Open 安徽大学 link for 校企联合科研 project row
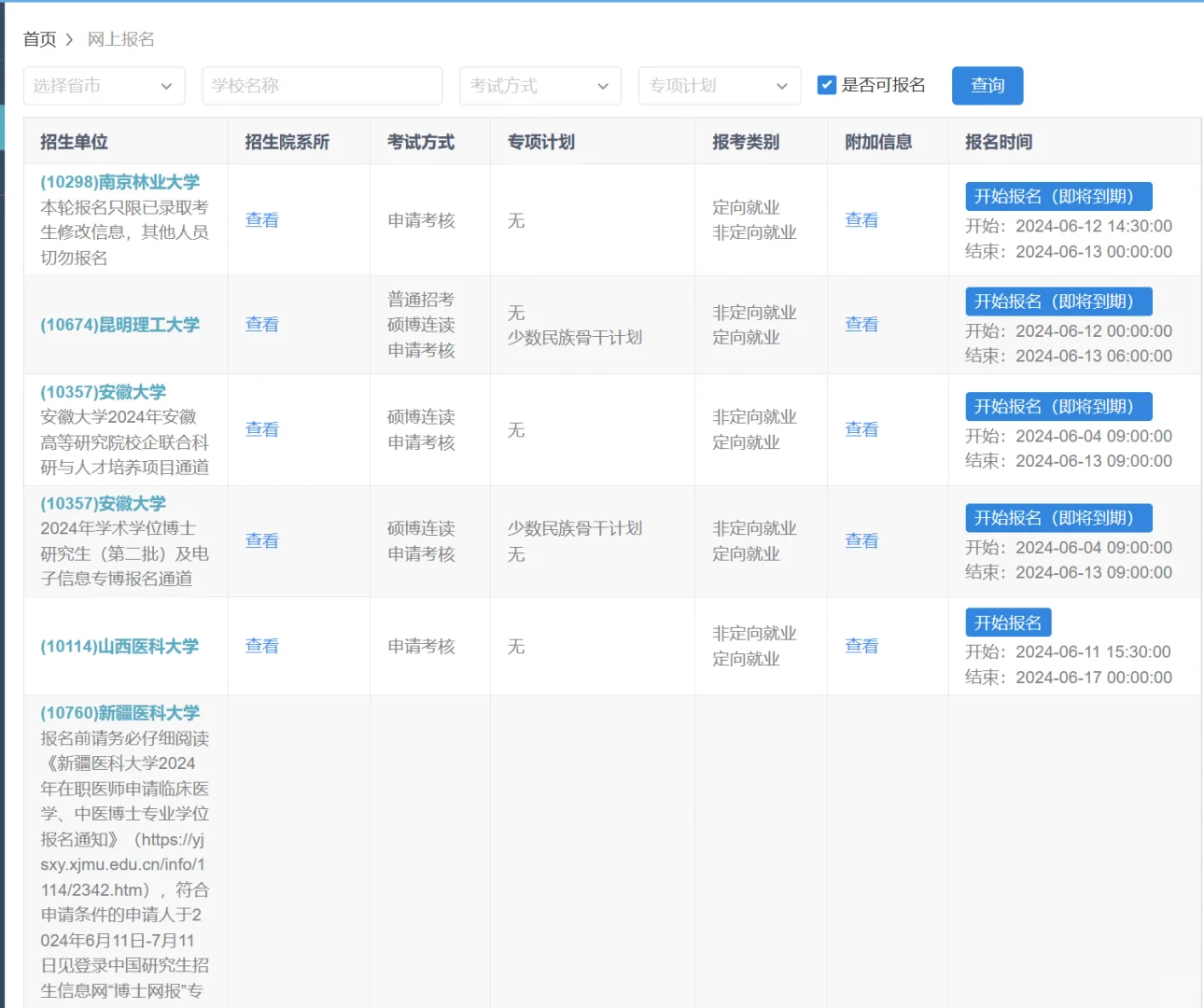The height and width of the screenshot is (1008, 1204). pos(104,392)
